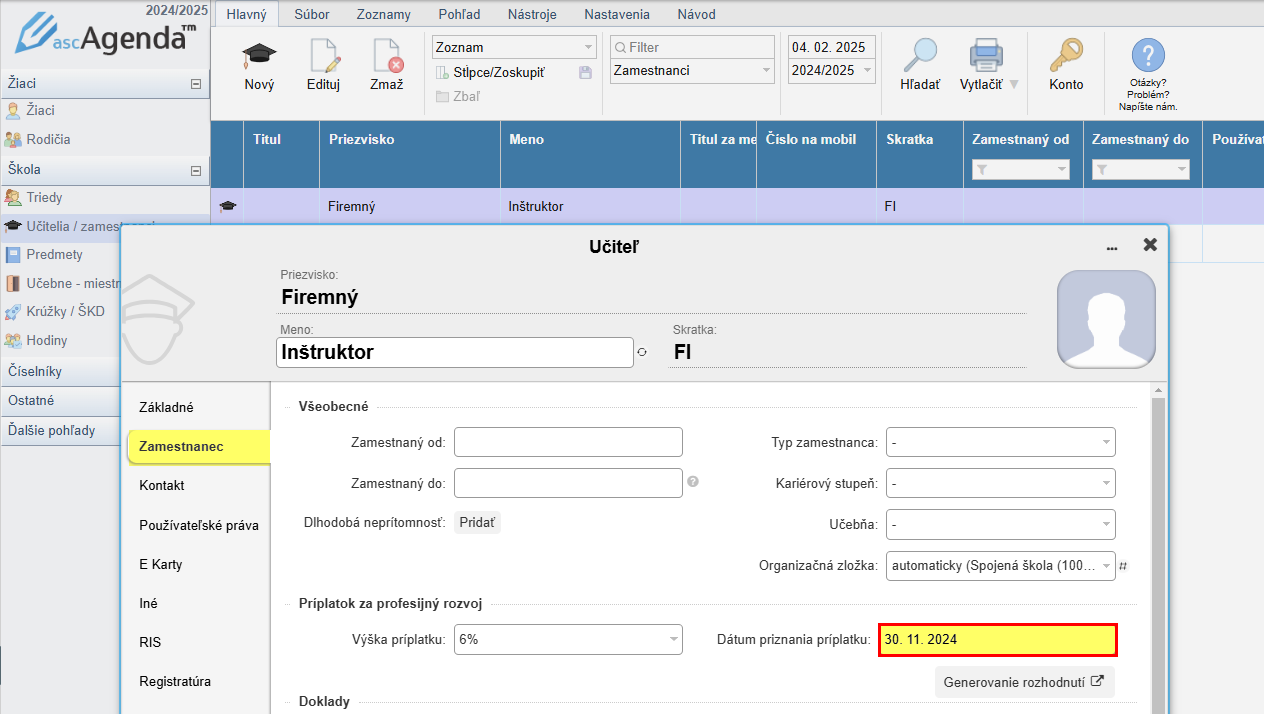Screen dimensions: 1264x714
Task: Click the save view floppy disk icon
Action: click(x=586, y=73)
